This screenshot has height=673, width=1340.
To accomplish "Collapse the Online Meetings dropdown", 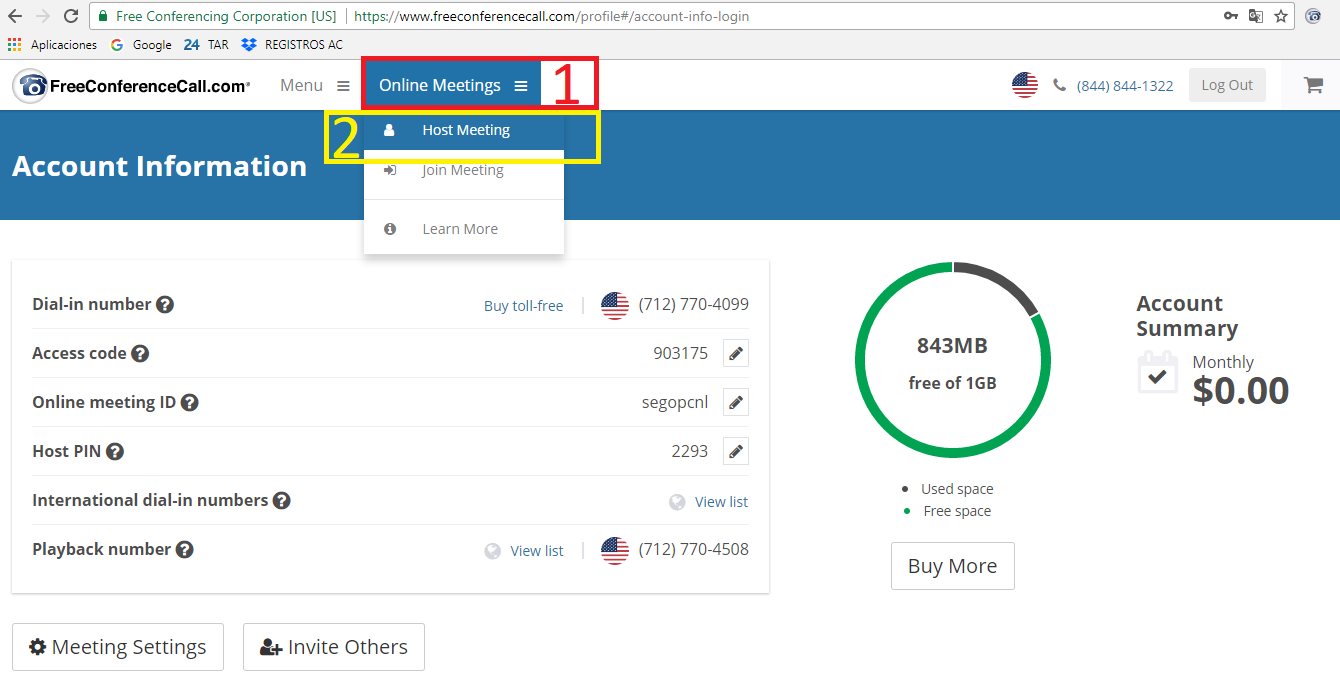I will click(452, 86).
